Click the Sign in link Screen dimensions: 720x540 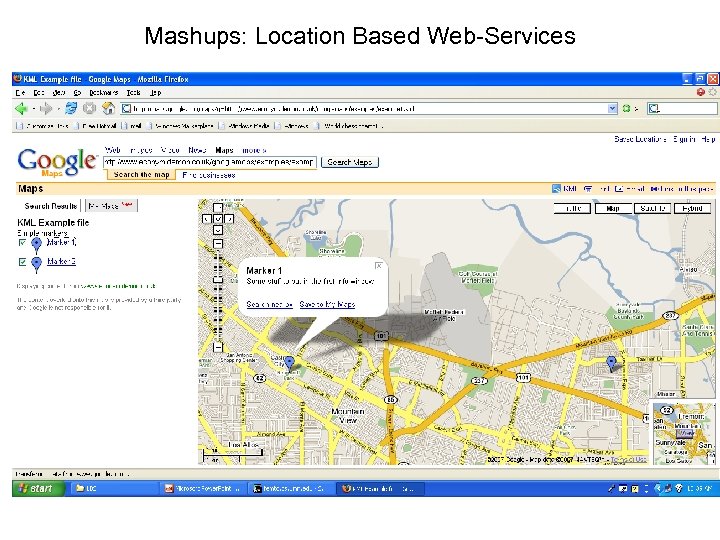pyautogui.click(x=684, y=139)
